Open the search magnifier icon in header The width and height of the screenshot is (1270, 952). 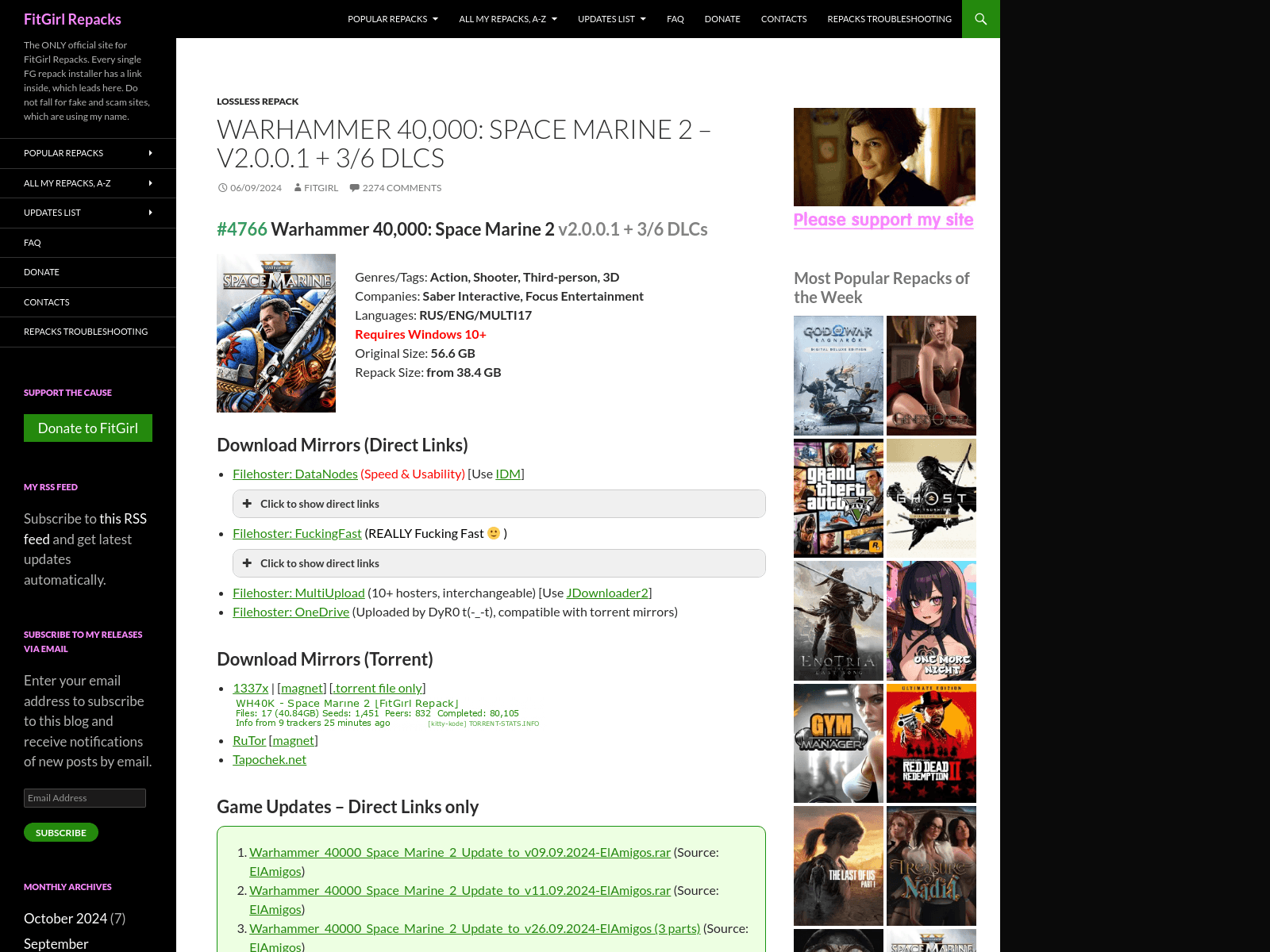click(x=981, y=19)
